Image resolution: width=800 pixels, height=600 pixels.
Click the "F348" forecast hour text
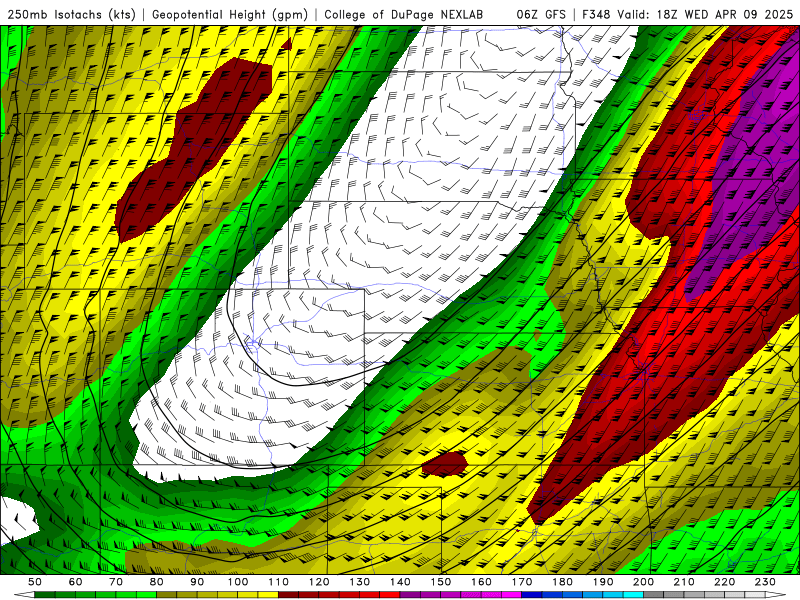click(x=596, y=15)
